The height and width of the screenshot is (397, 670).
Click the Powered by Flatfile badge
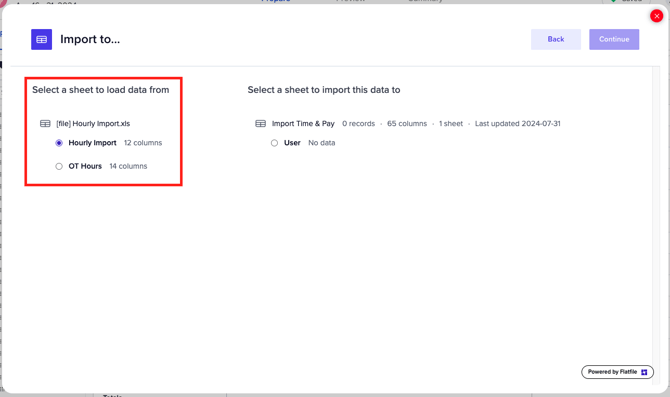[617, 372]
